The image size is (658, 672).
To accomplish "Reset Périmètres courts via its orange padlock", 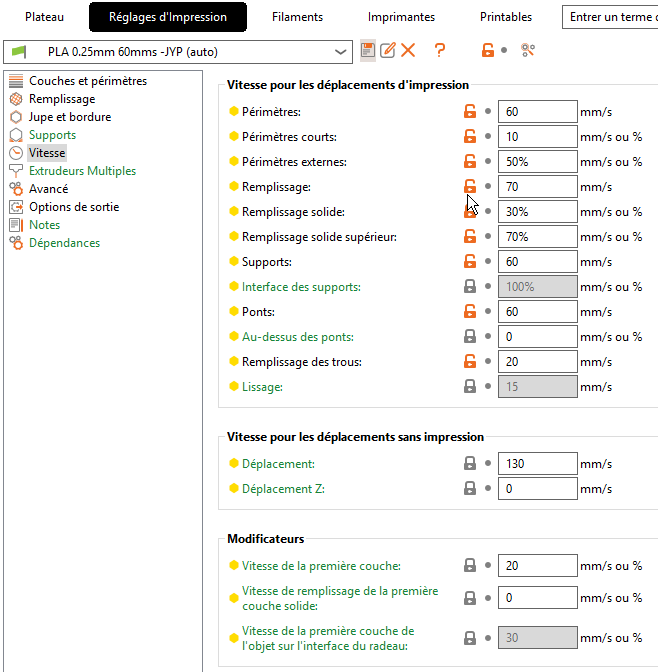I will click(470, 136).
